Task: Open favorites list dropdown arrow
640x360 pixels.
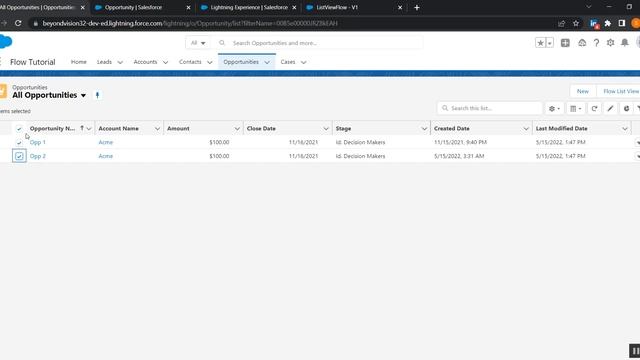Action: coord(550,43)
